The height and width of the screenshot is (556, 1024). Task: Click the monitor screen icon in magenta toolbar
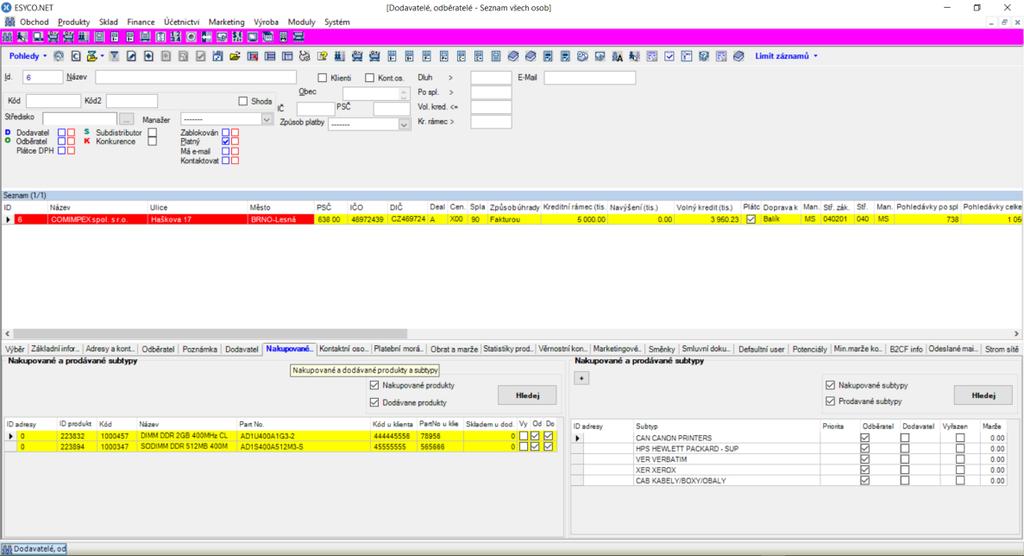pyautogui.click(x=252, y=37)
